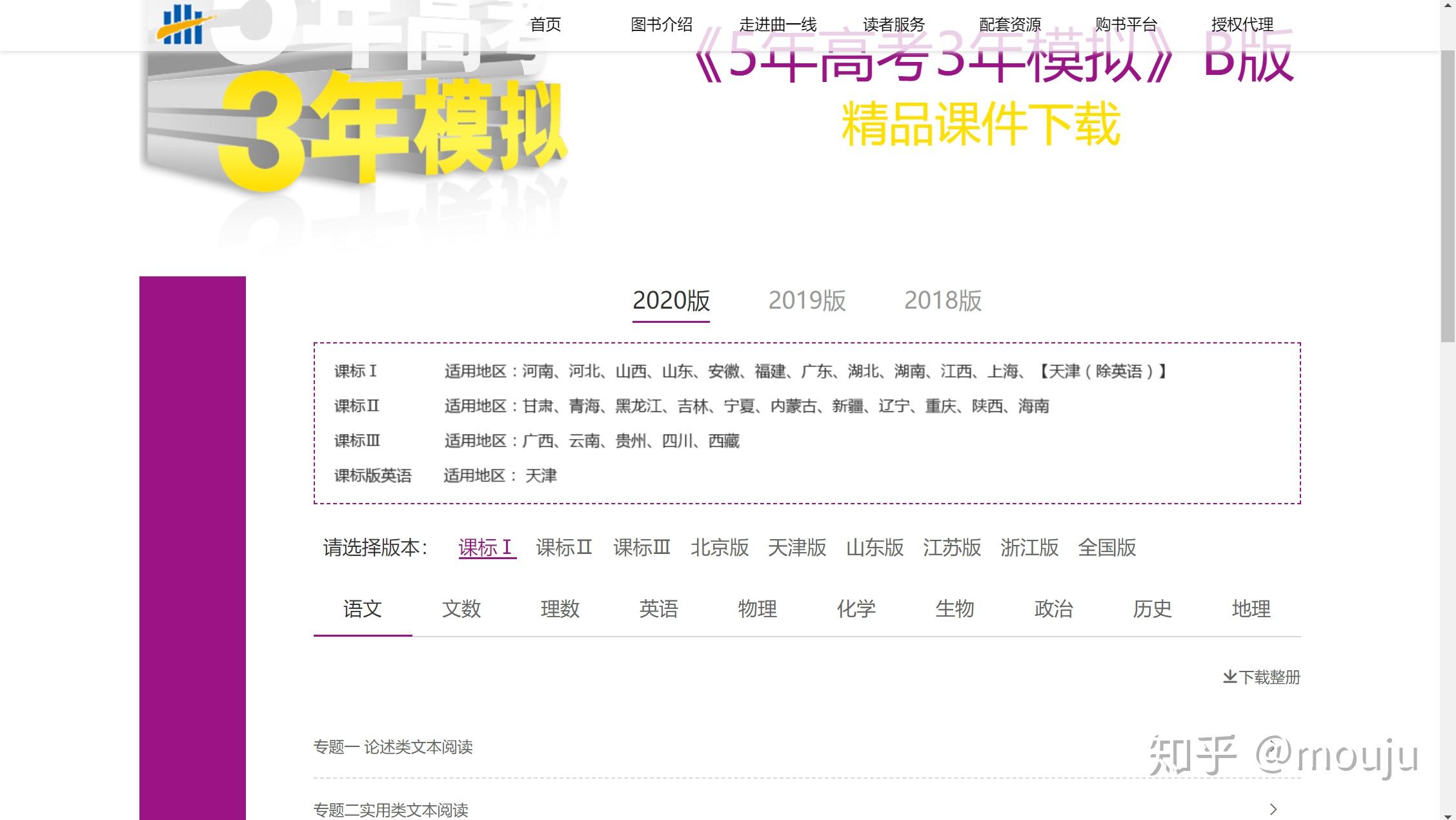The height and width of the screenshot is (820, 1456).
Task: Click the 下载整册 download link
Action: [x=1269, y=677]
